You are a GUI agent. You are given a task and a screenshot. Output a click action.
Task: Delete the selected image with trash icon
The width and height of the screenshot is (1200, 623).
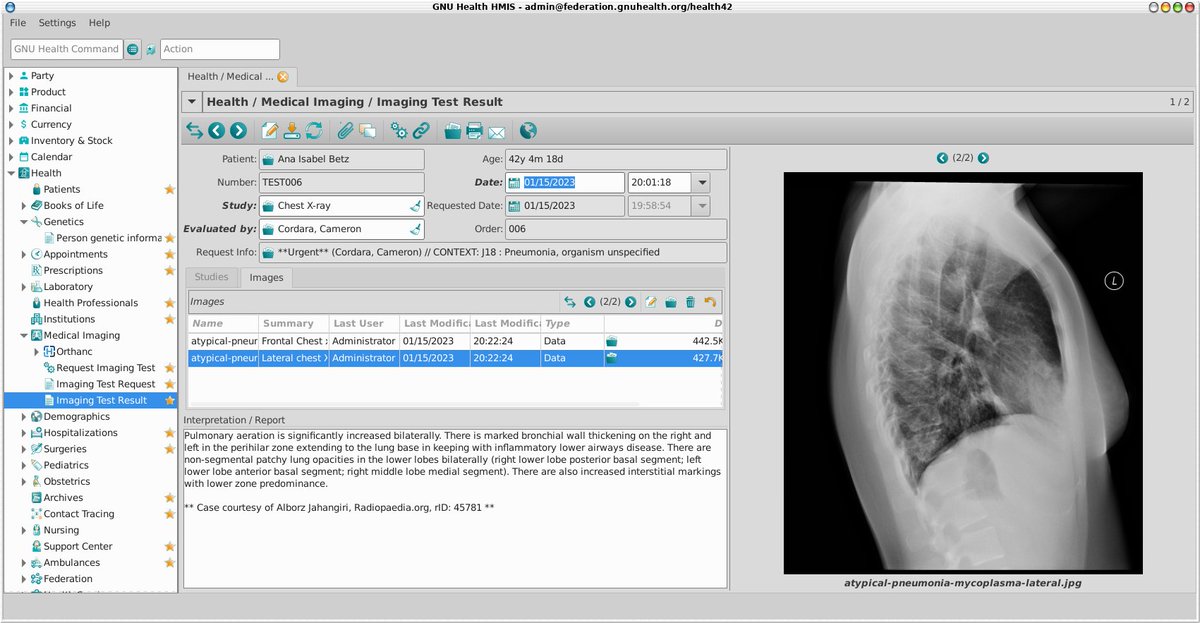pos(690,301)
